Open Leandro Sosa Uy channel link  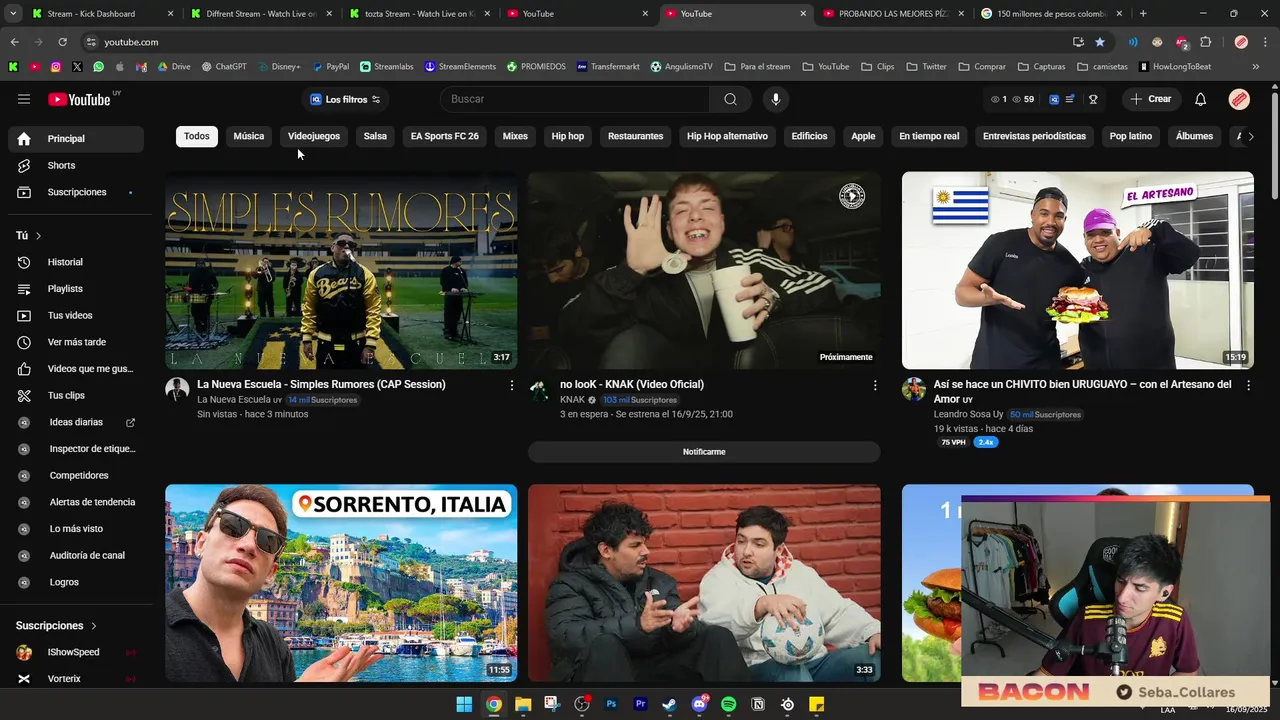[968, 414]
